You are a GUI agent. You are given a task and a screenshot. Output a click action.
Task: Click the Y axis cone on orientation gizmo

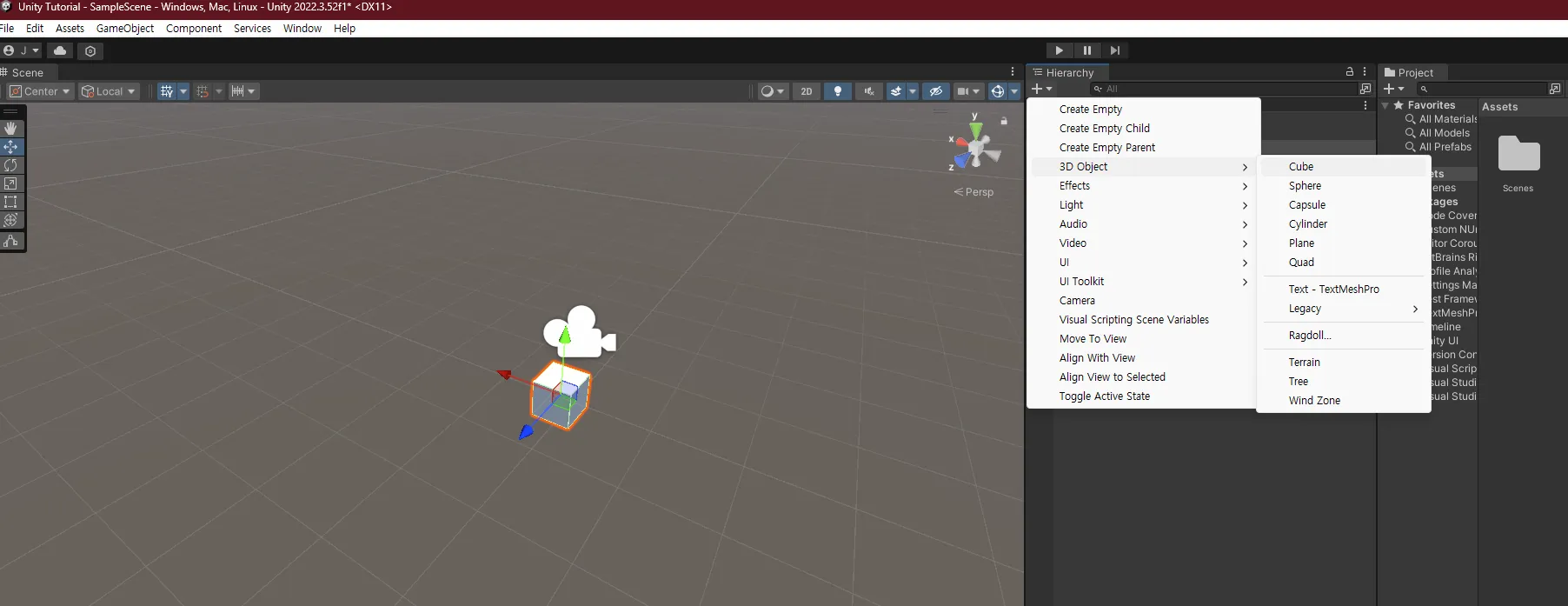tap(976, 130)
